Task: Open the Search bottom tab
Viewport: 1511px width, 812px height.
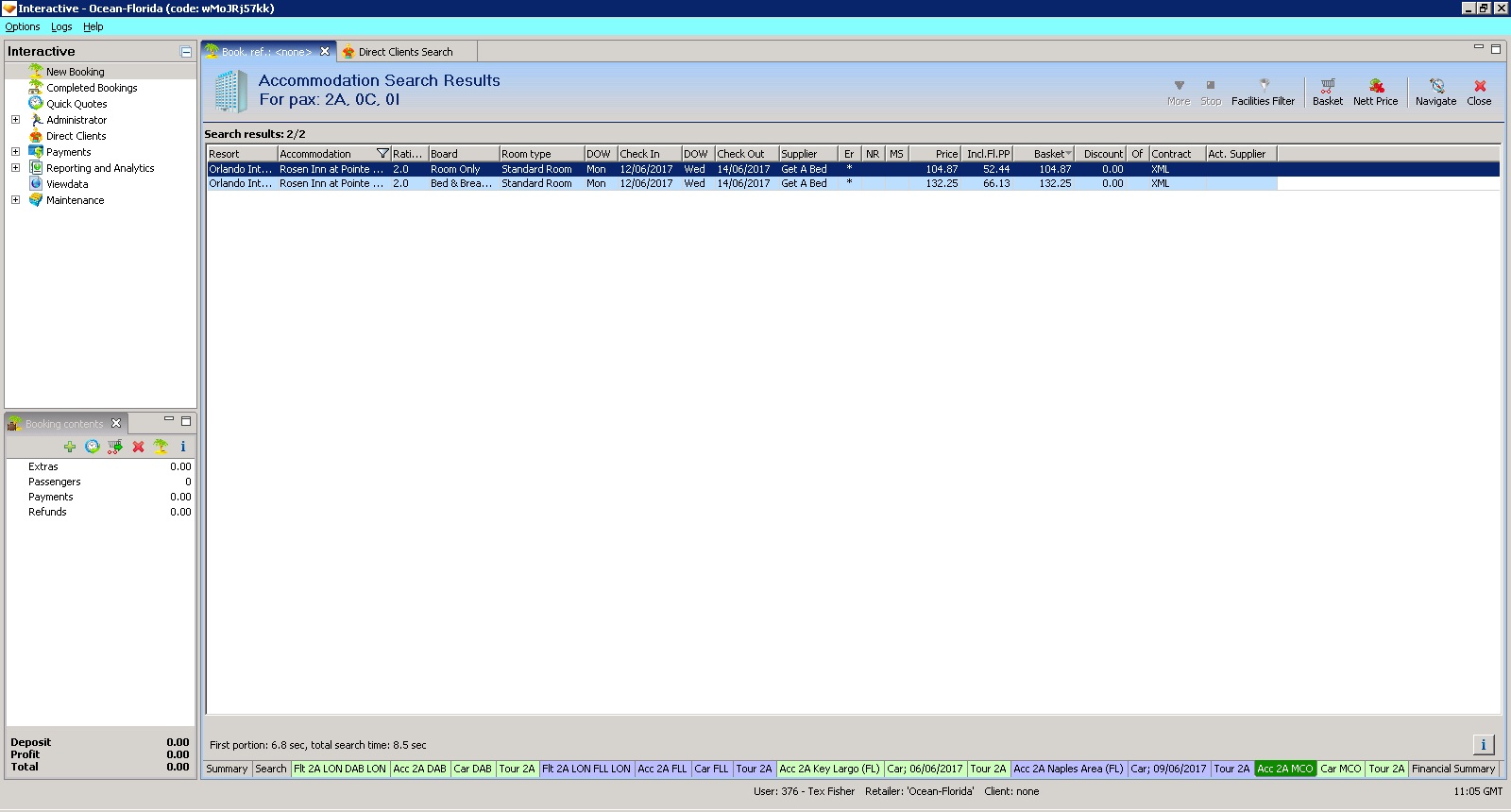Action: pos(271,769)
